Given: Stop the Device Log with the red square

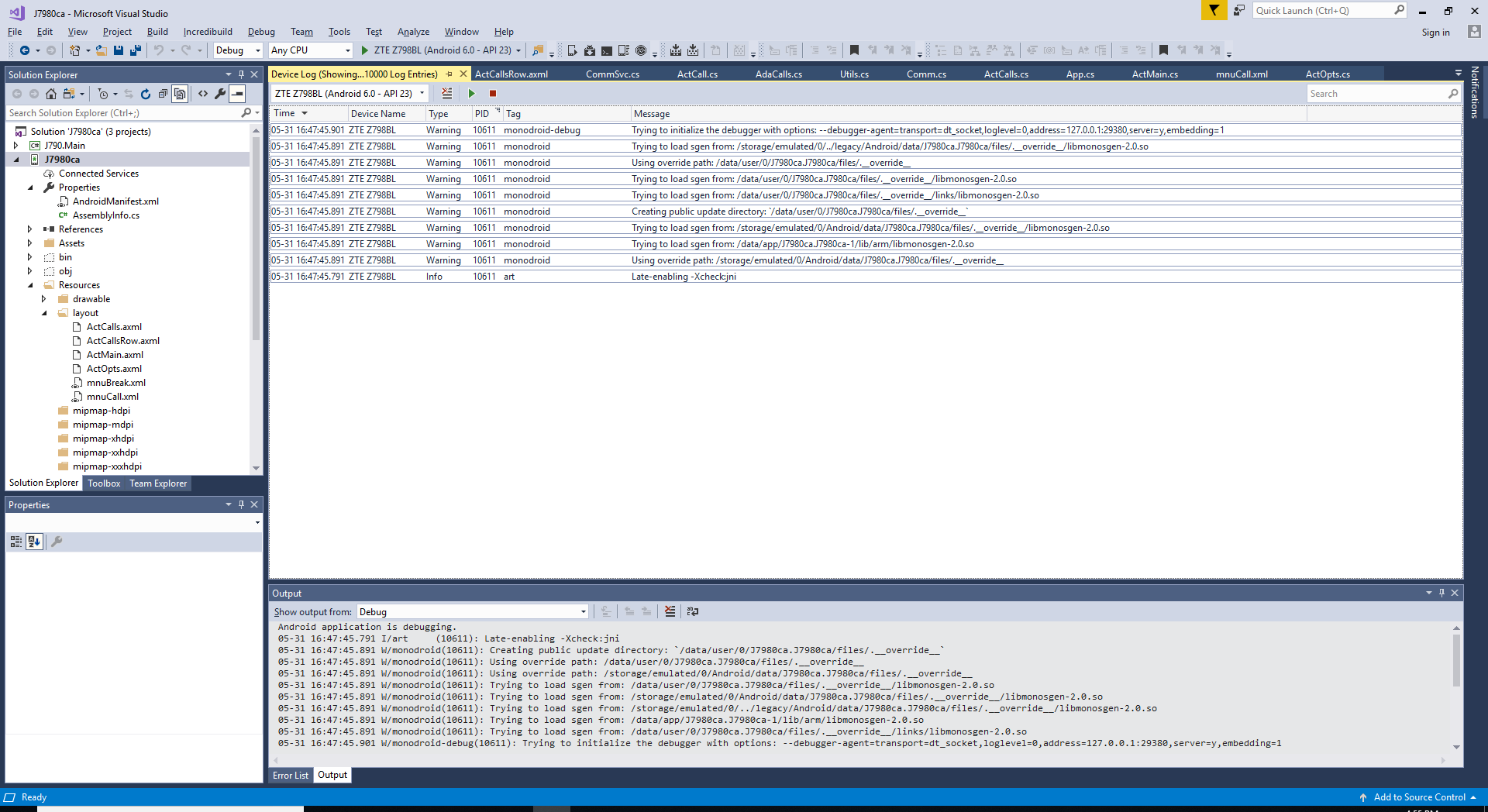Looking at the screenshot, I should coord(493,94).
